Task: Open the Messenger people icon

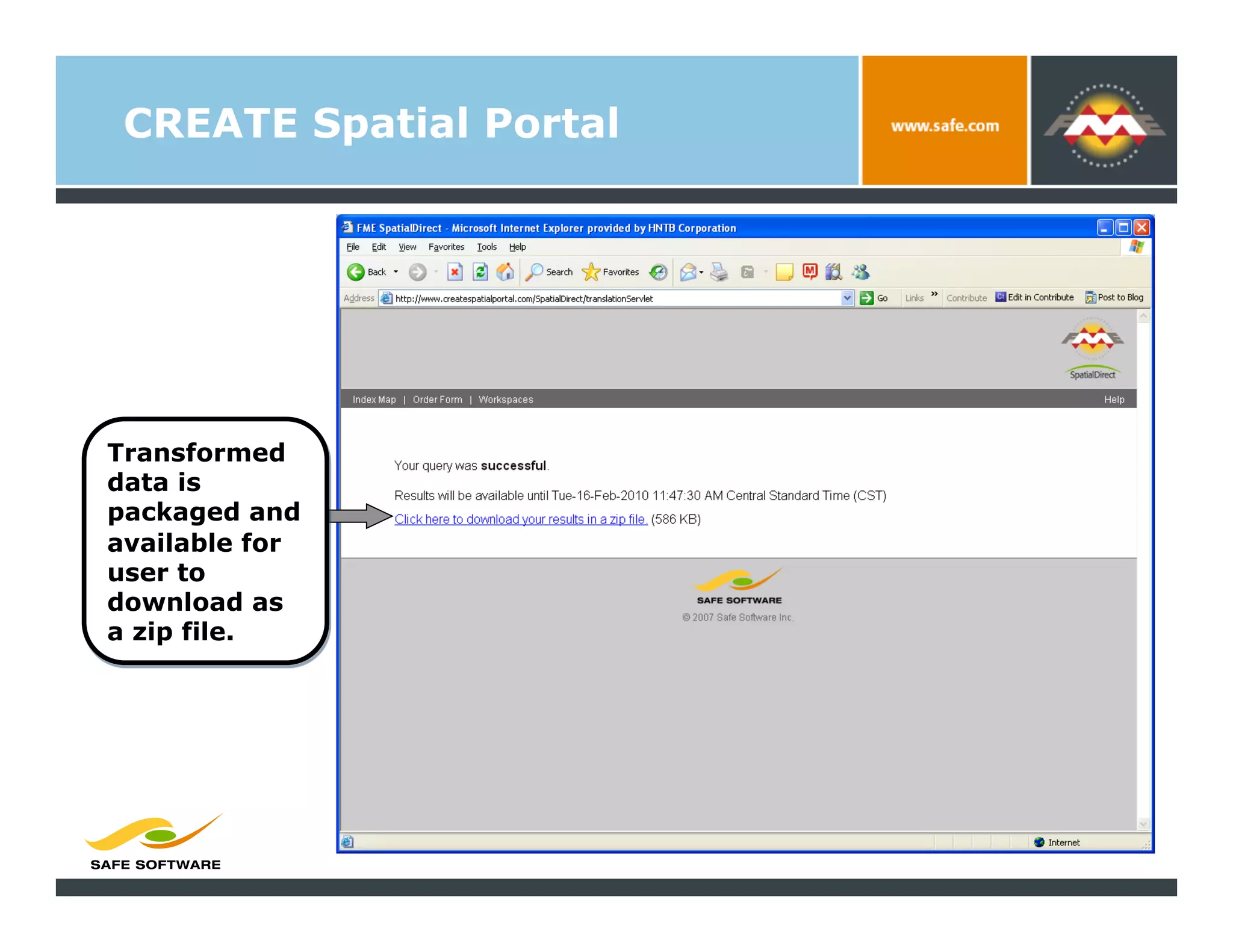Action: (860, 272)
